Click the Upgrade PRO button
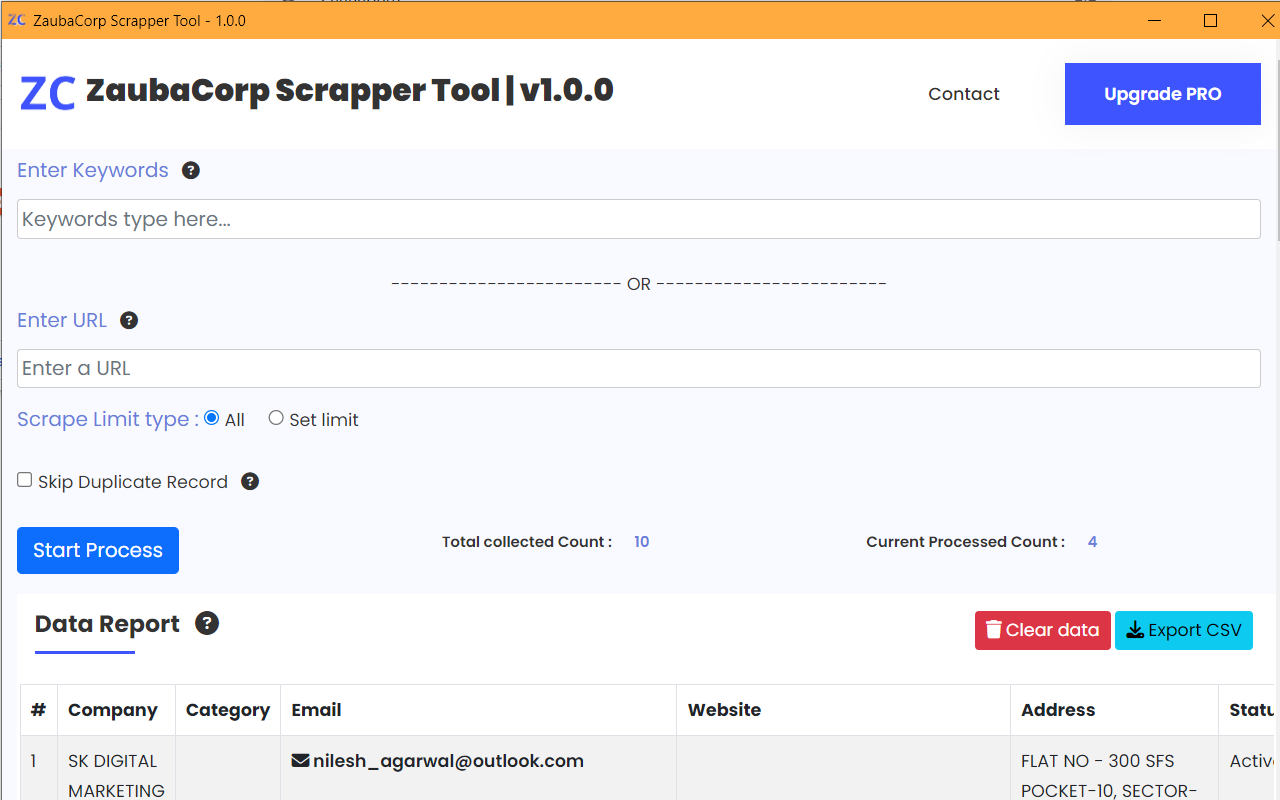1280x800 pixels. tap(1162, 93)
